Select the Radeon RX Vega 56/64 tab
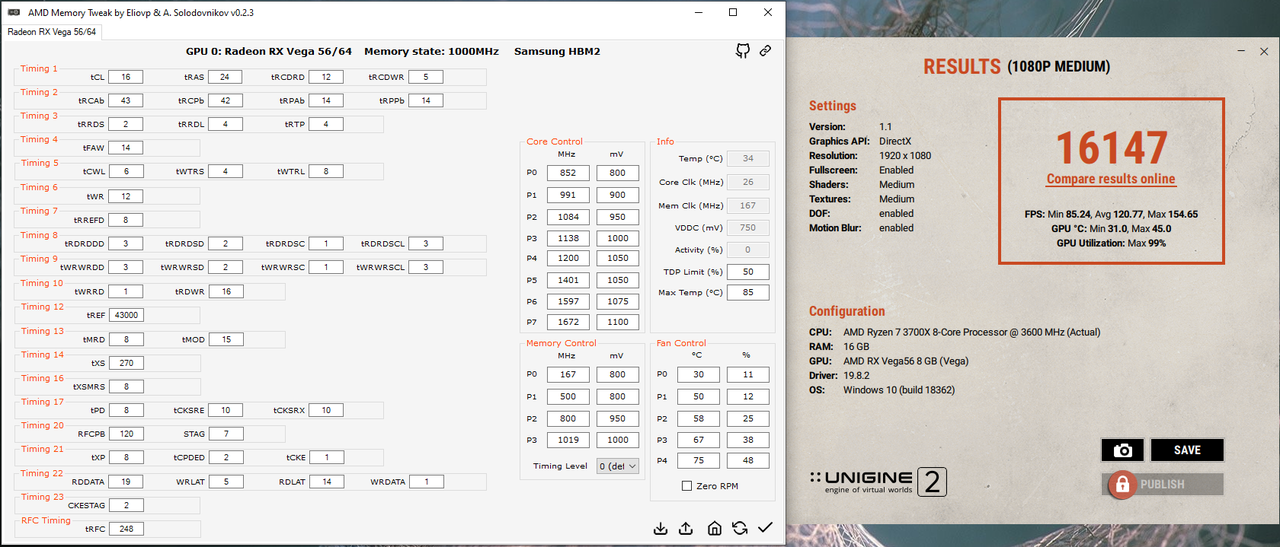Viewport: 1280px width, 547px height. [x=52, y=32]
